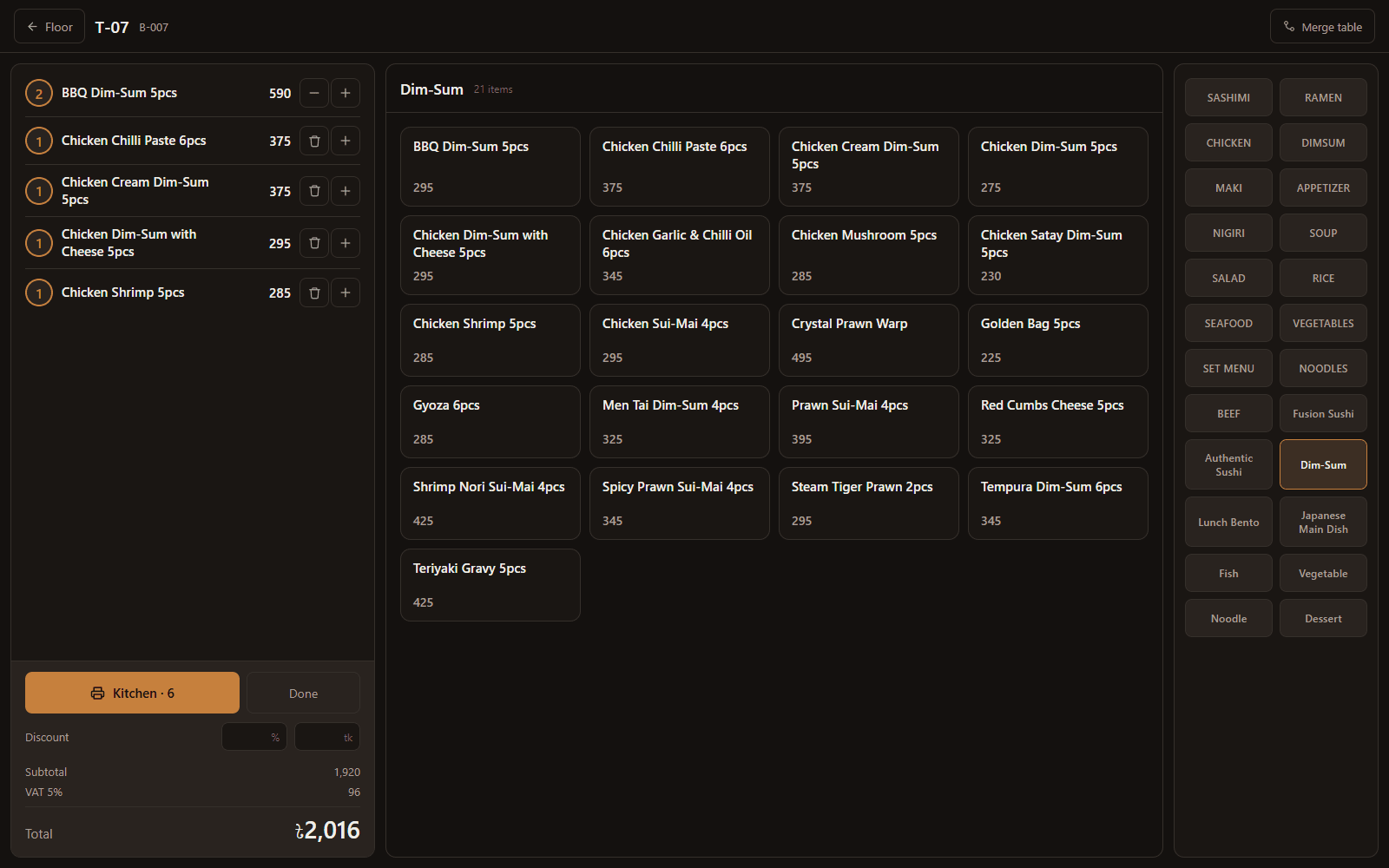
Task: Go back to Floor view
Action: tap(49, 27)
